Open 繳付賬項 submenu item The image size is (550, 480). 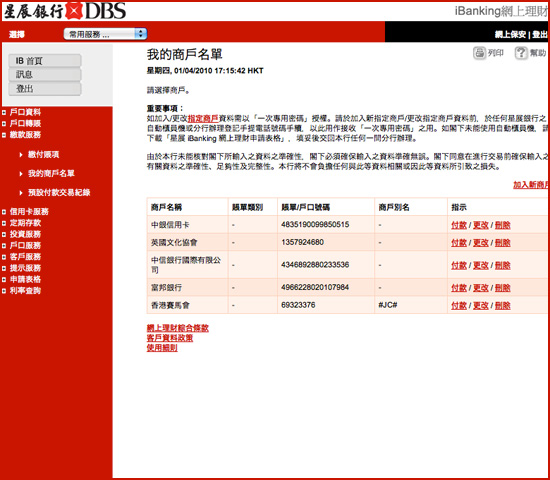43,154
